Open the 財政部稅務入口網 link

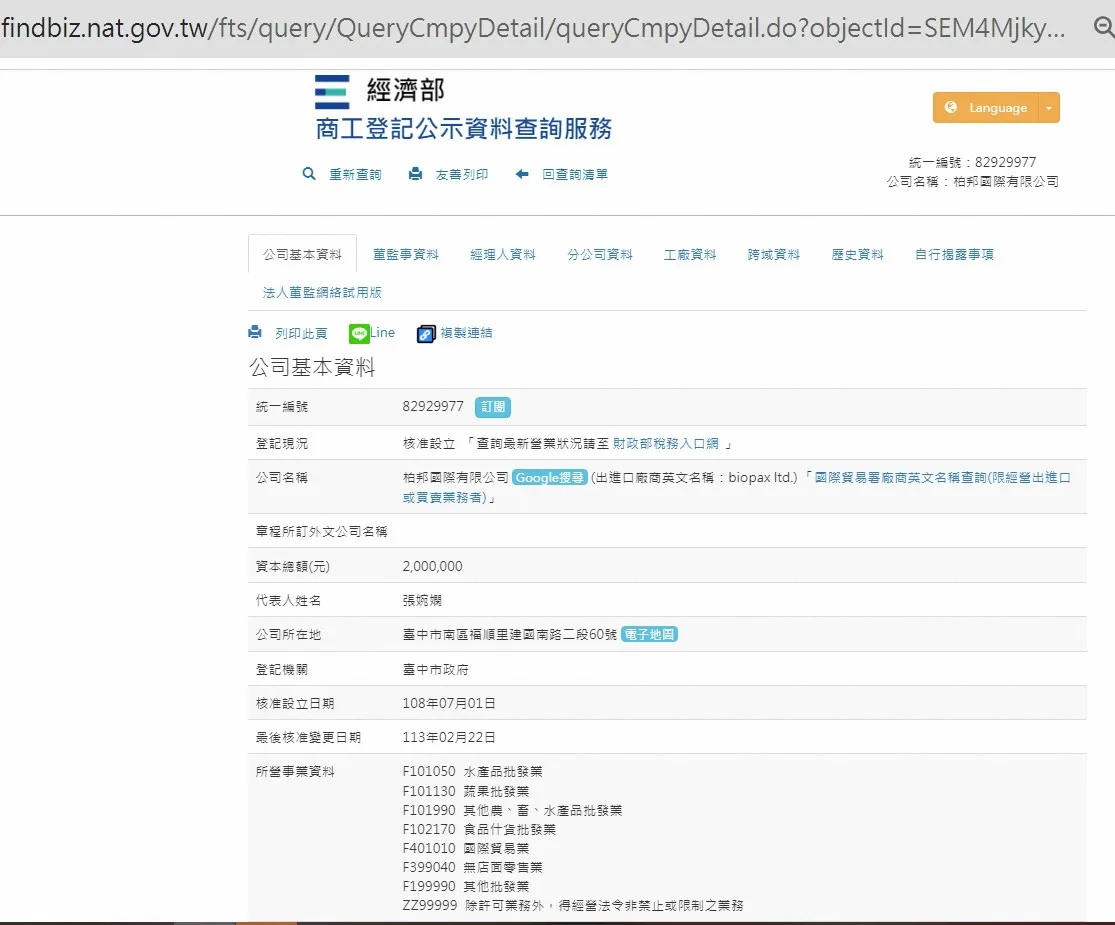667,443
